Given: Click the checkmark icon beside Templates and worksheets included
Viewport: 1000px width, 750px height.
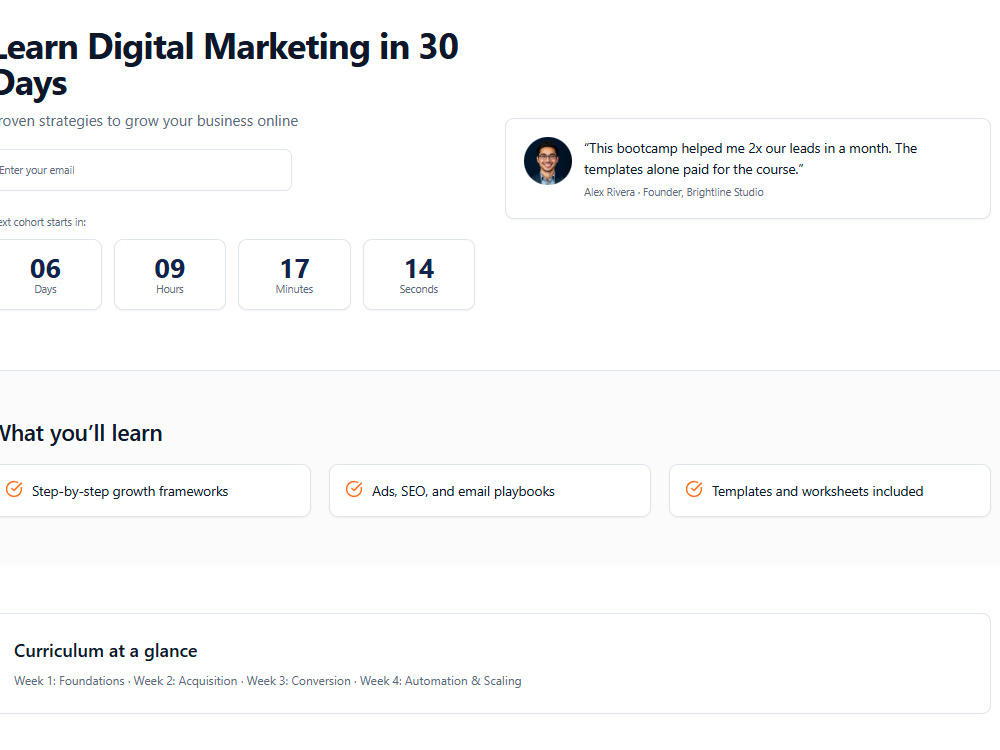Looking at the screenshot, I should coord(694,490).
